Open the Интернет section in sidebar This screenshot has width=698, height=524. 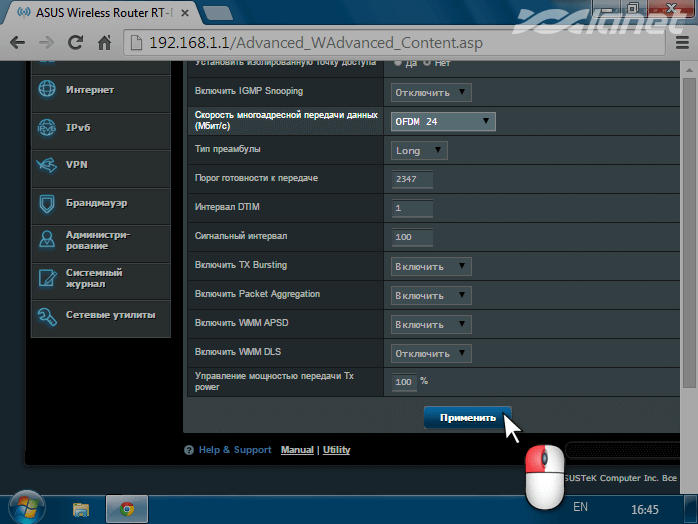[x=90, y=90]
